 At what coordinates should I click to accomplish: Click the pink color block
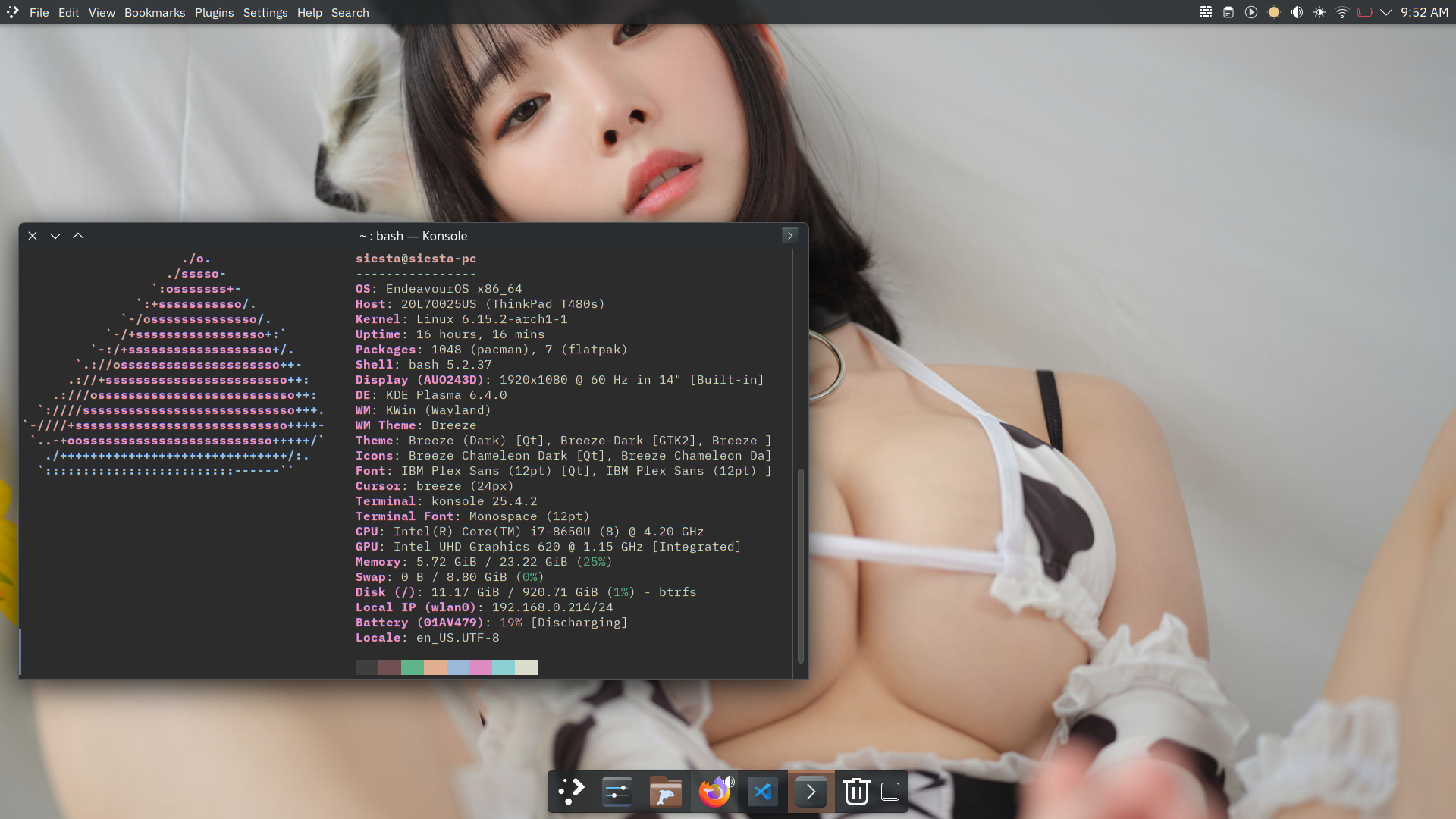[x=481, y=667]
